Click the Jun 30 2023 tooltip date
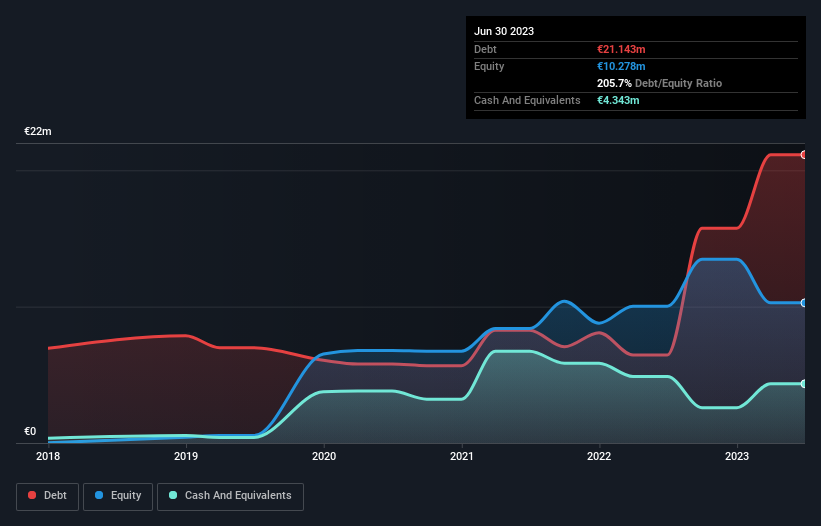This screenshot has width=821, height=526. pyautogui.click(x=504, y=31)
